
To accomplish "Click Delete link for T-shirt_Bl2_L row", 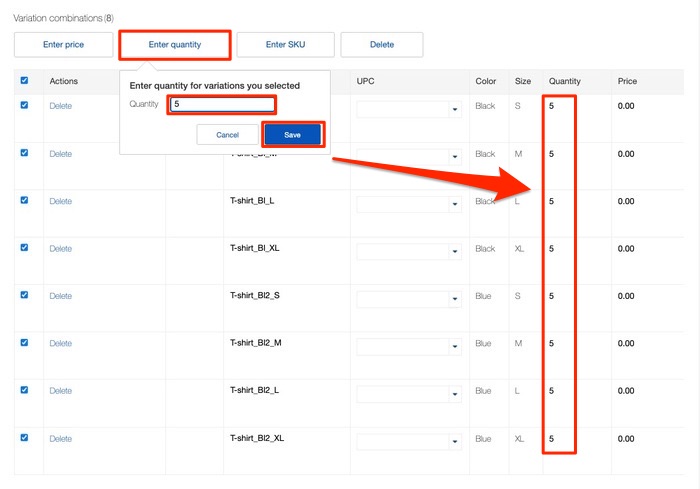I will pos(61,391).
